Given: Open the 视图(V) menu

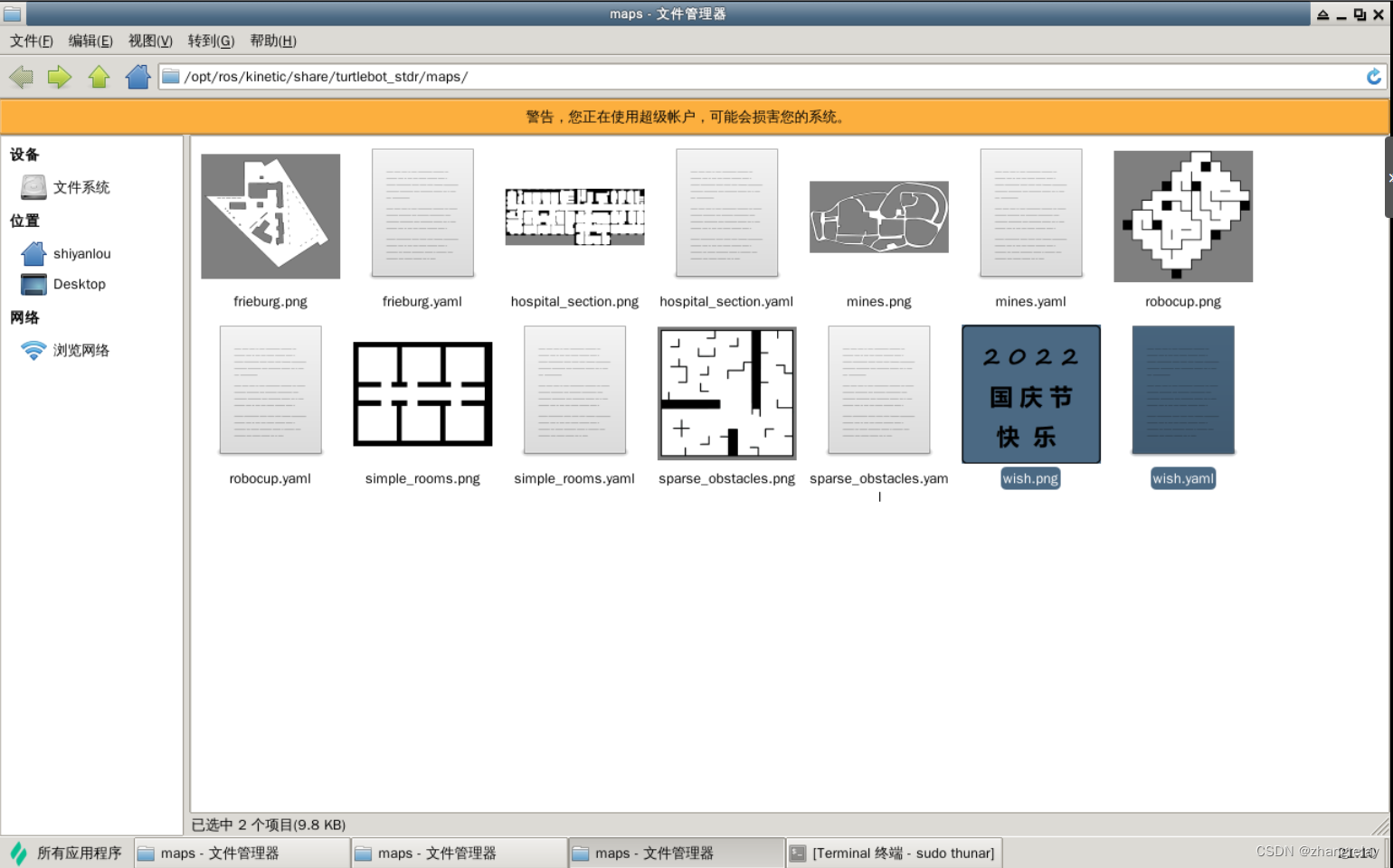Looking at the screenshot, I should coord(150,41).
